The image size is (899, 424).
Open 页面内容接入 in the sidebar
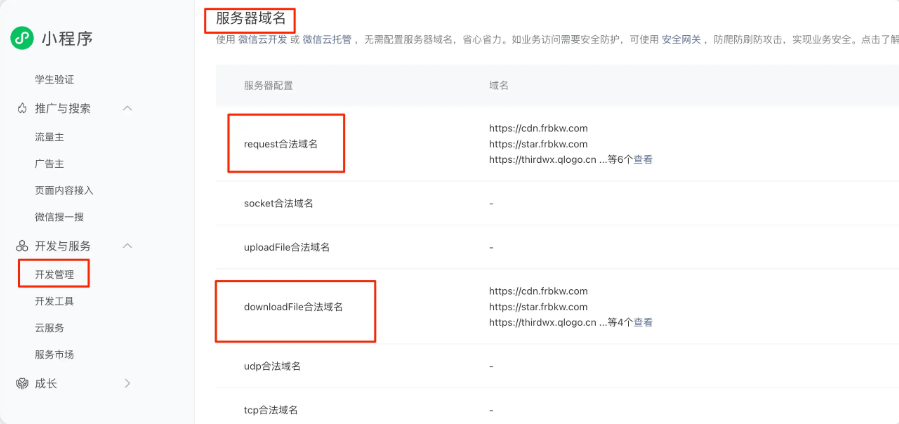tap(64, 191)
